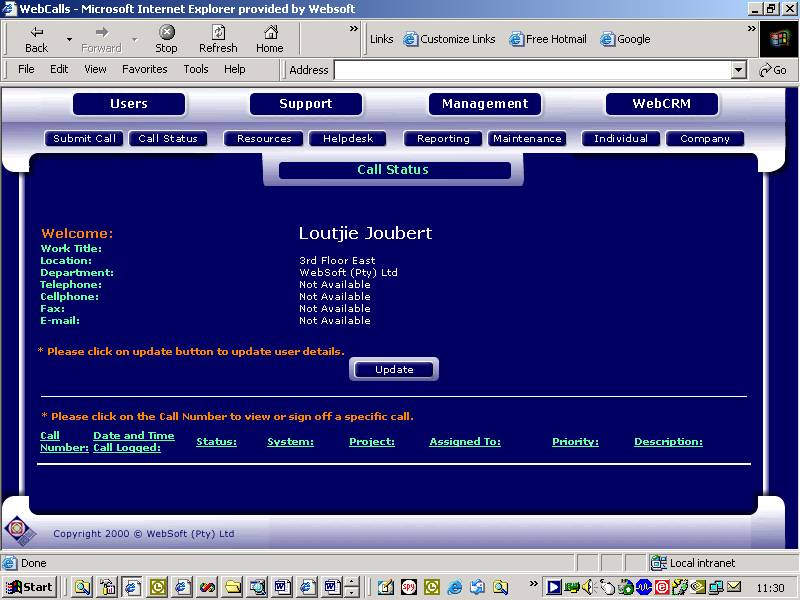The image size is (800, 600).
Task: Refresh the current page
Action: (x=218, y=39)
